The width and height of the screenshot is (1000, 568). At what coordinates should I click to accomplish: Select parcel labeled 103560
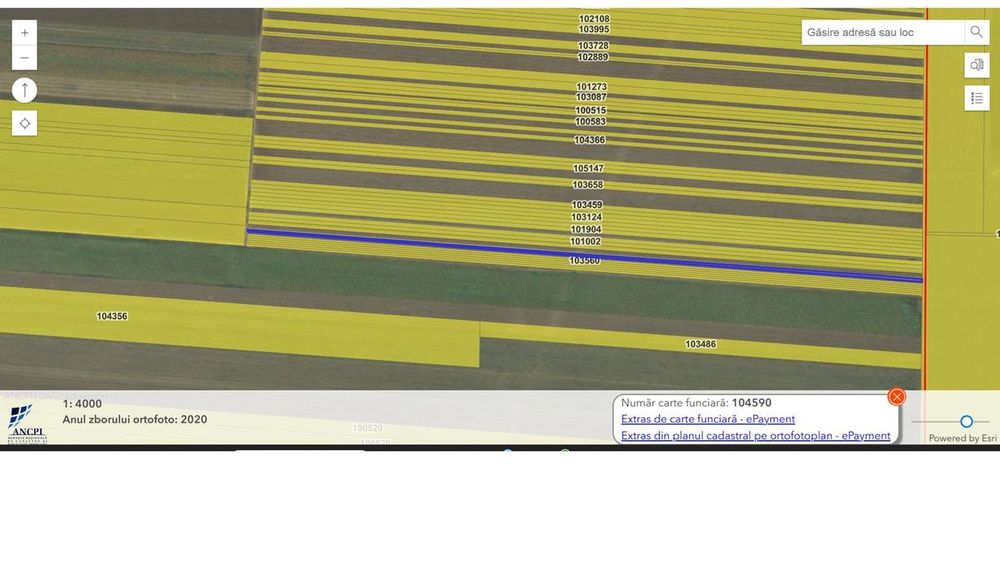click(x=584, y=261)
